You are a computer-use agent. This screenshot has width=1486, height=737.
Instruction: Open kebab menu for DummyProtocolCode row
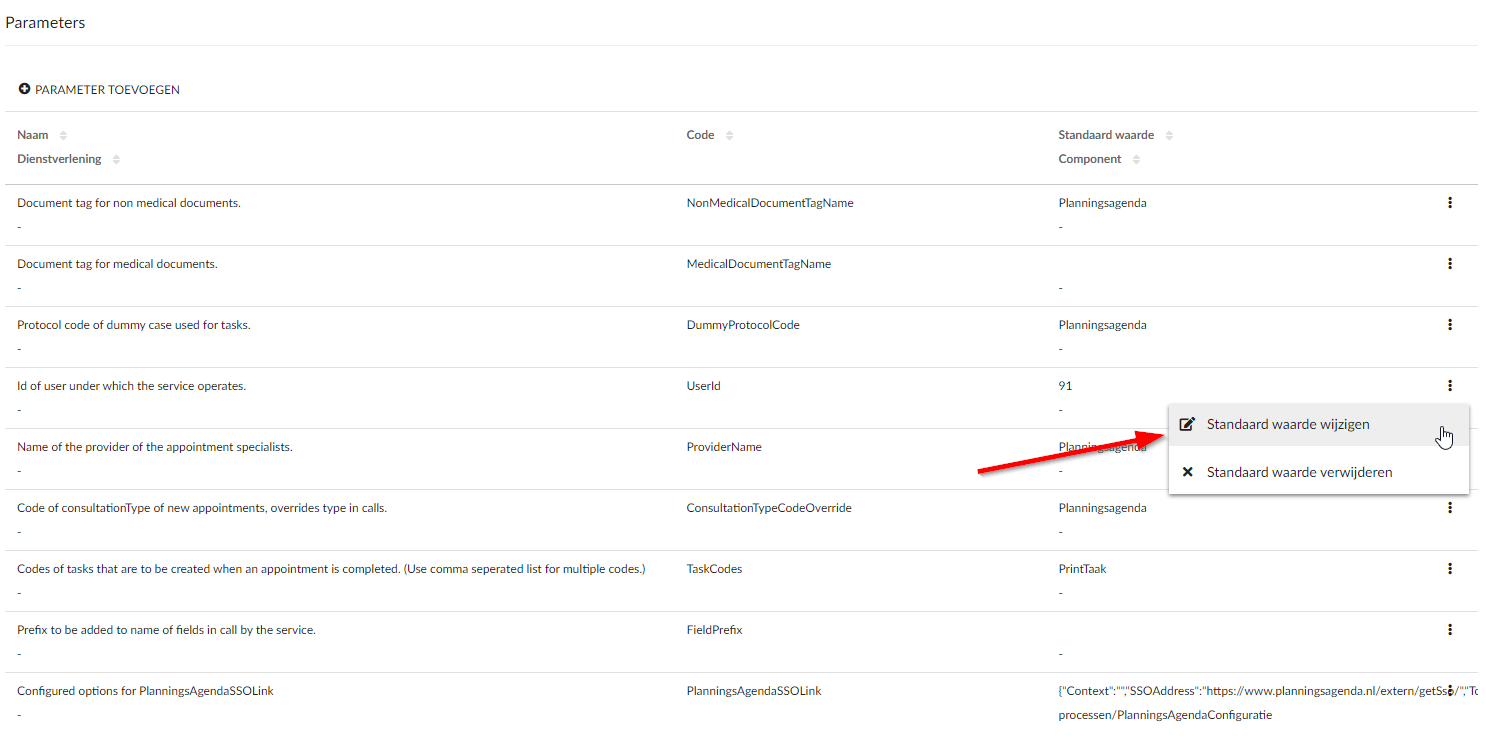pos(1449,325)
